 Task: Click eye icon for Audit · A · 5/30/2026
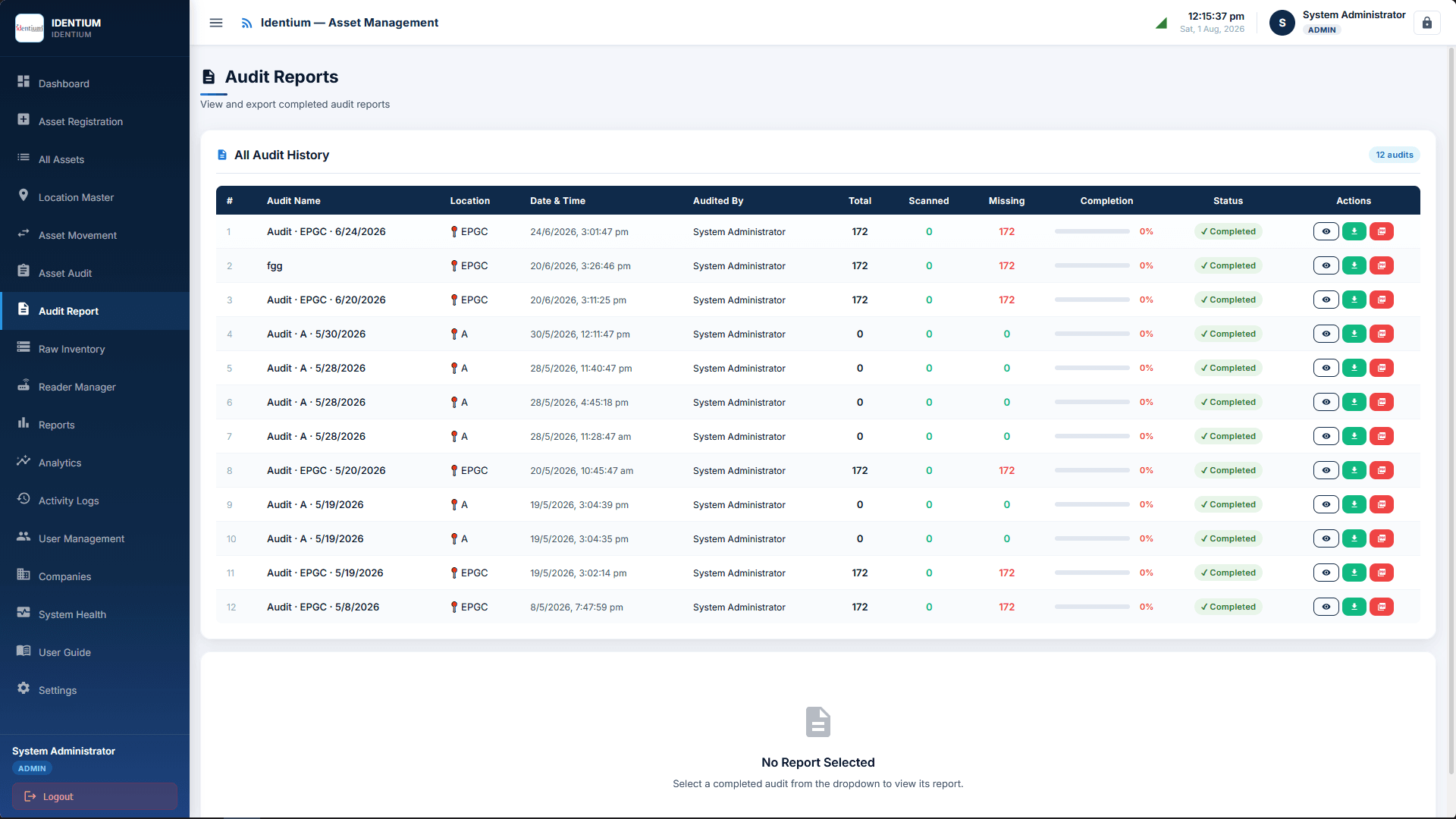tap(1326, 334)
